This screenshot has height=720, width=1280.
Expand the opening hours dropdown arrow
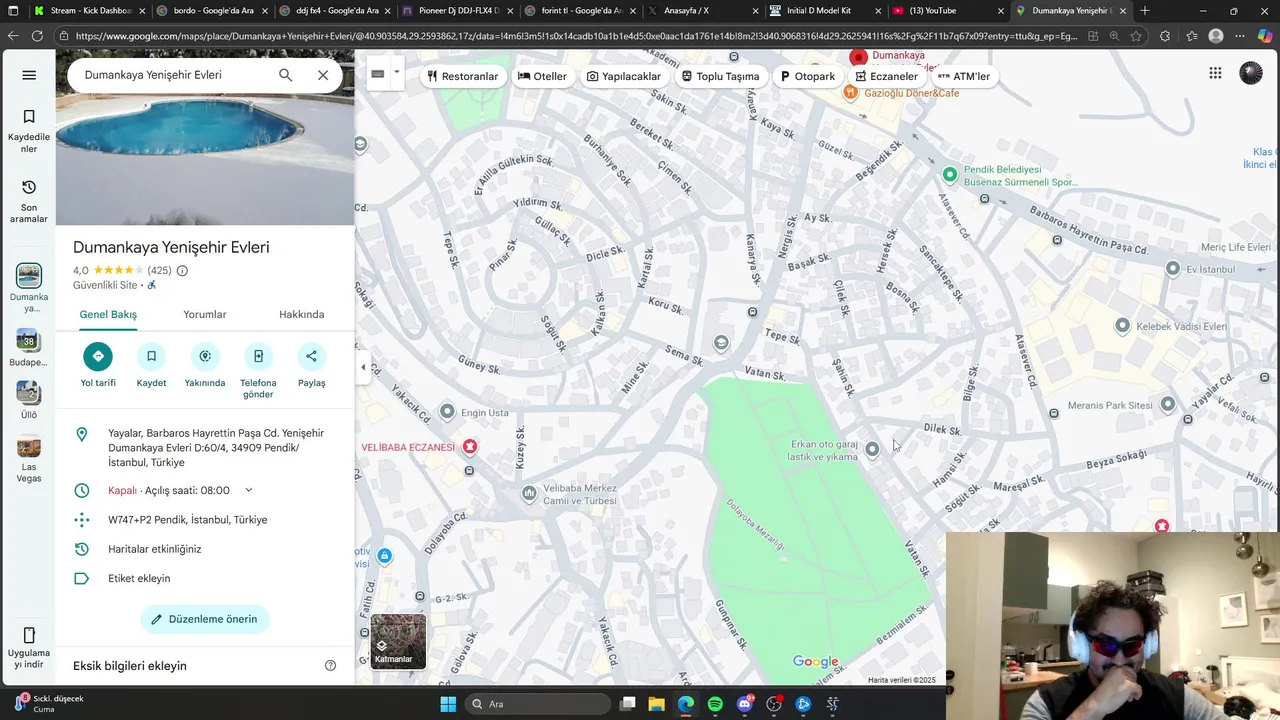(249, 490)
